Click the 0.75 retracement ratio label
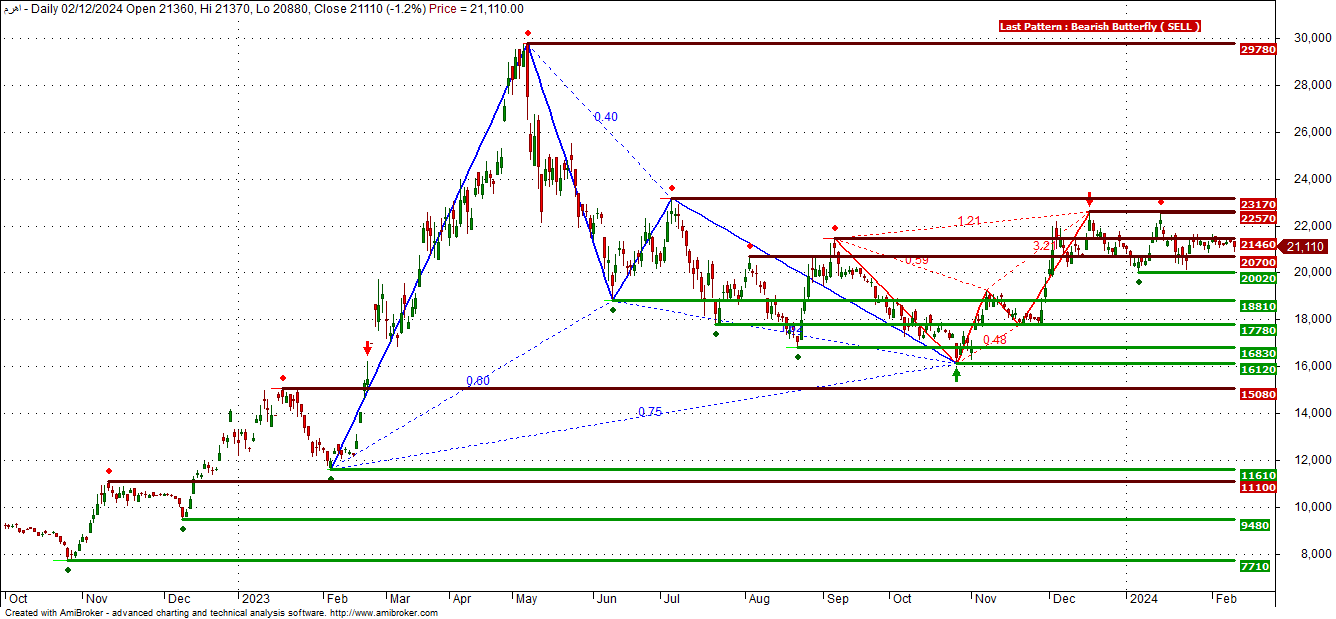The image size is (1336, 619). [650, 412]
